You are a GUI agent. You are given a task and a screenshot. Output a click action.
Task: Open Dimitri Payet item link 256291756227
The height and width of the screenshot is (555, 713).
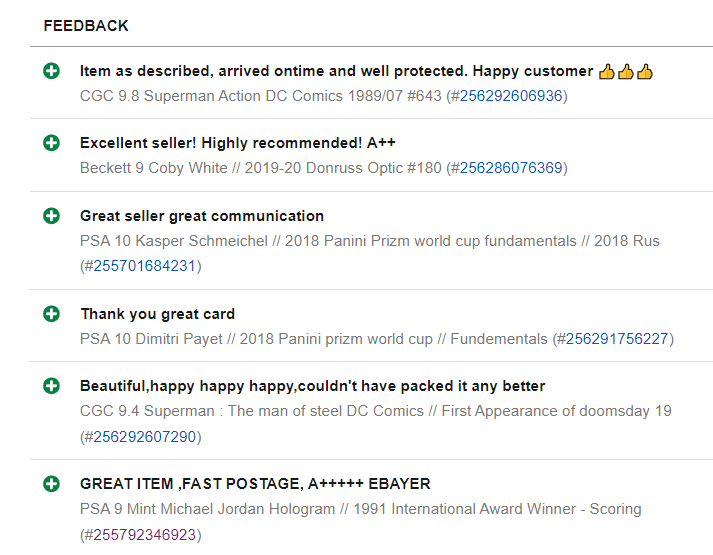coord(617,339)
